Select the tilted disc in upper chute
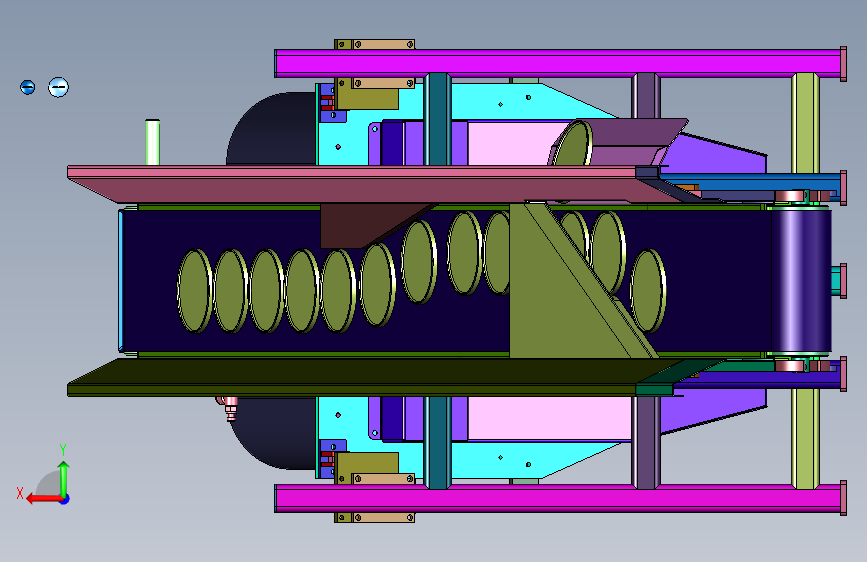867x562 pixels. point(573,143)
